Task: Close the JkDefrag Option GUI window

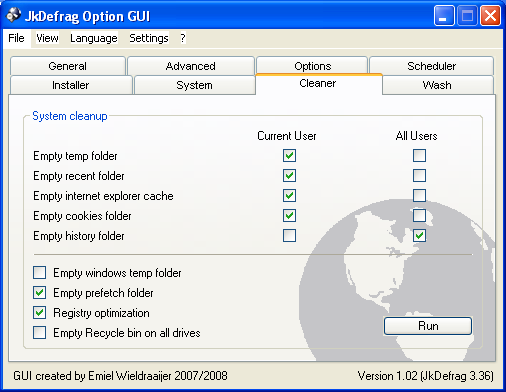Action: pyautogui.click(x=490, y=16)
